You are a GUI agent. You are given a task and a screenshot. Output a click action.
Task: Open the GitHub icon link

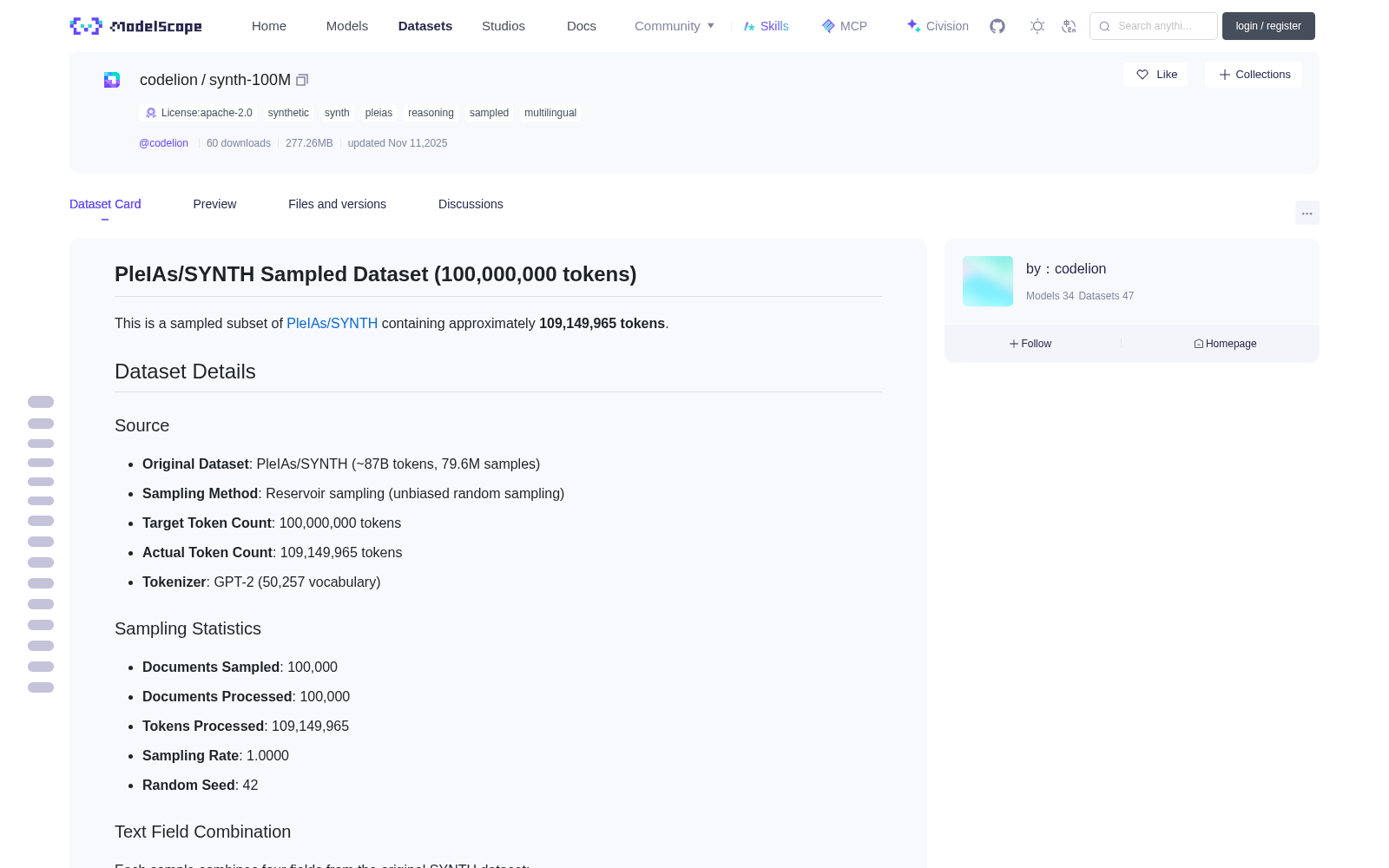997,26
